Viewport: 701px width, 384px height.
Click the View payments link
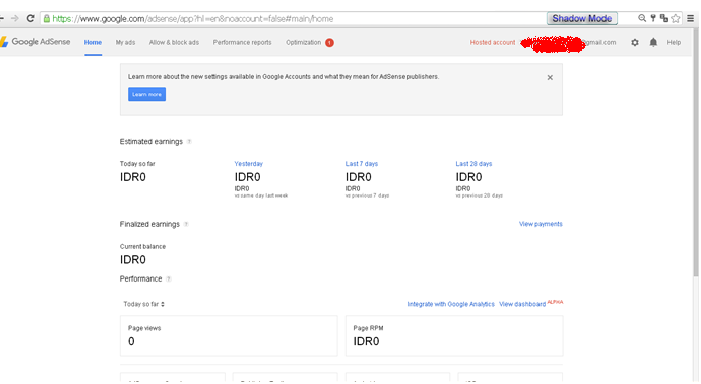click(x=541, y=224)
